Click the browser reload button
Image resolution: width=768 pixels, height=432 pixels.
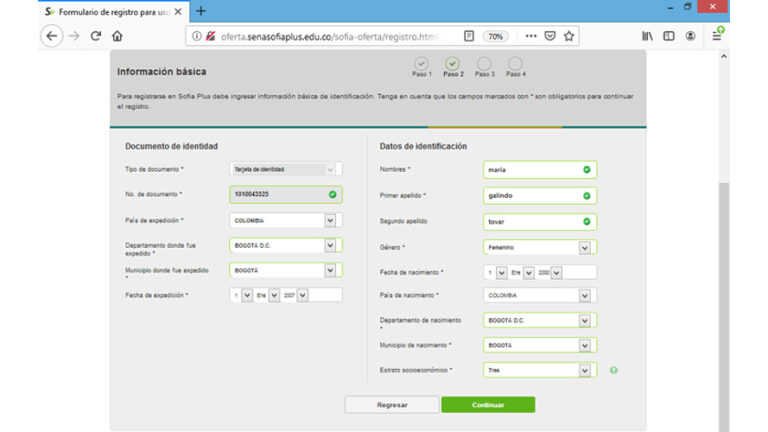tap(96, 36)
